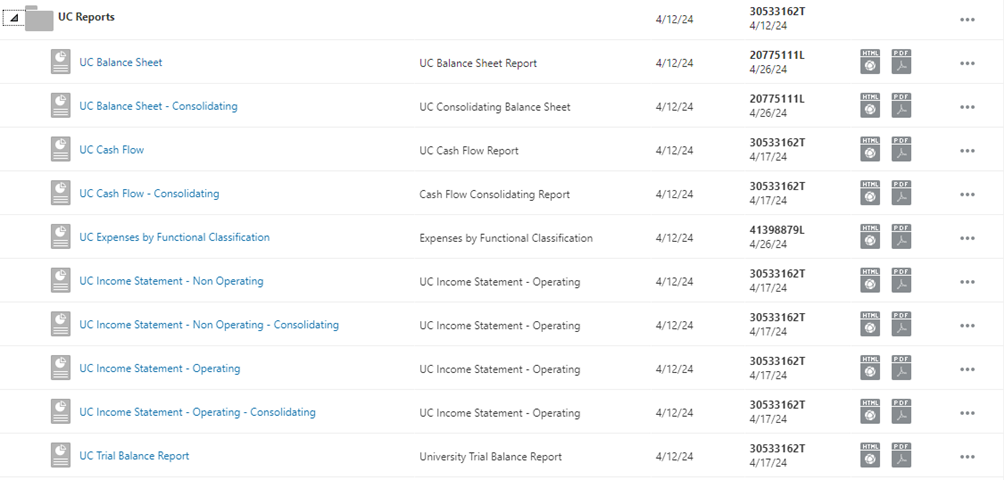Open UC Income Statement - Operating as HTML
1004x480 pixels.
[x=870, y=368]
